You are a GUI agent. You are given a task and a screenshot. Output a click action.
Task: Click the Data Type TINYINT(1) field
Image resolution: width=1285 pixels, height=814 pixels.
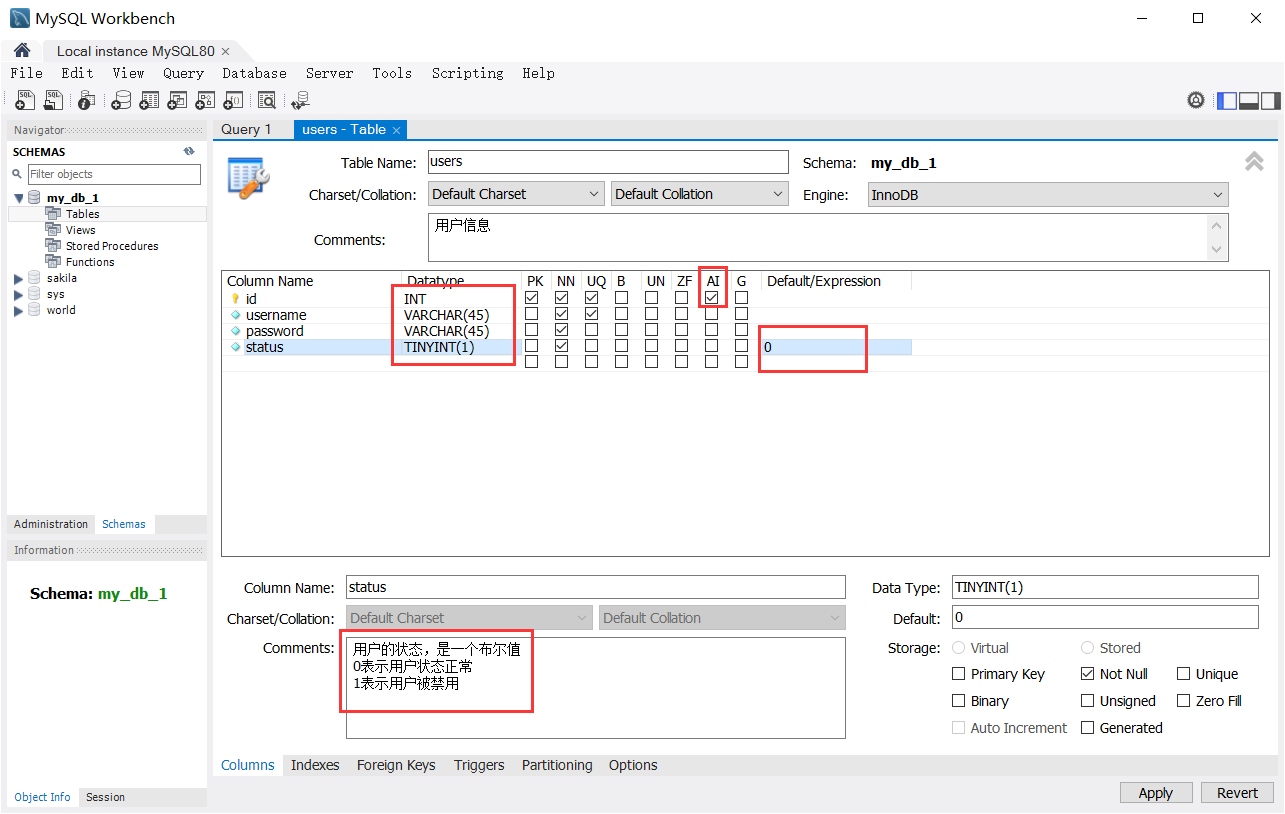click(x=1105, y=587)
